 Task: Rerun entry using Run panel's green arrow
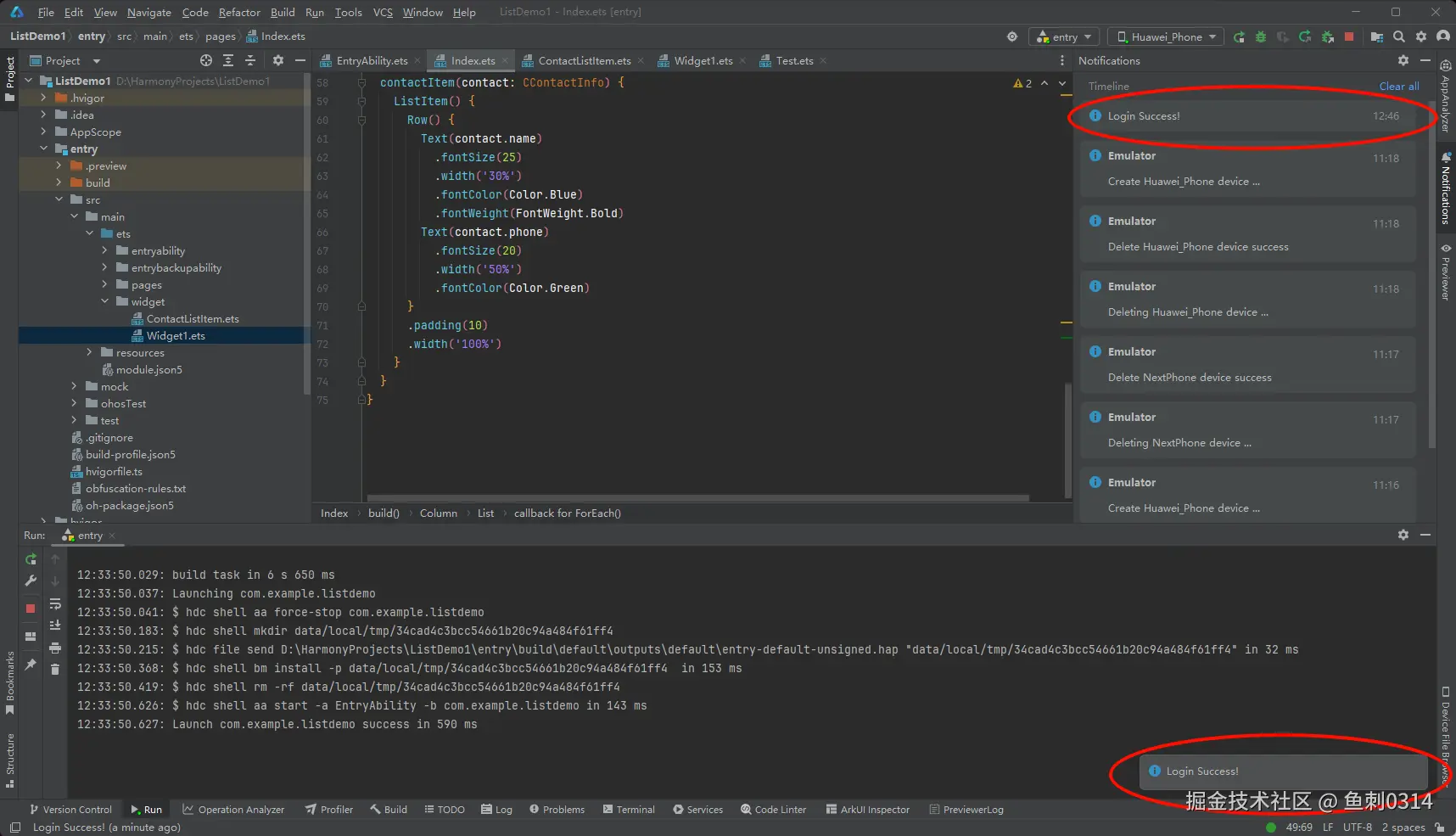tap(31, 559)
